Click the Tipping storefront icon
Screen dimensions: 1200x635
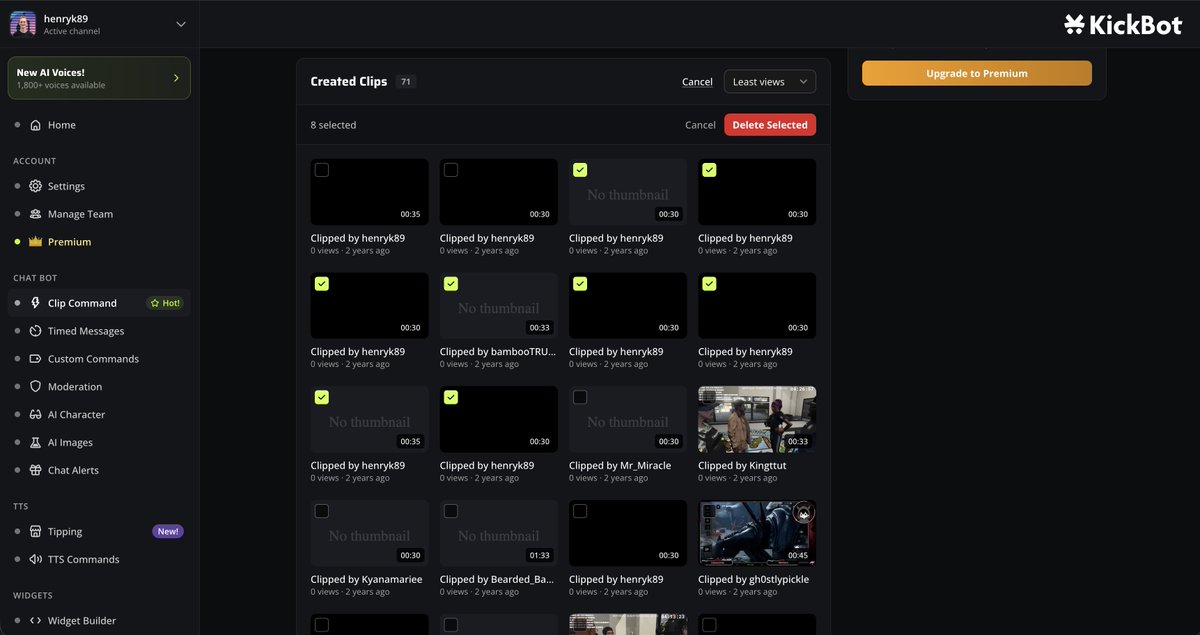click(x=36, y=532)
